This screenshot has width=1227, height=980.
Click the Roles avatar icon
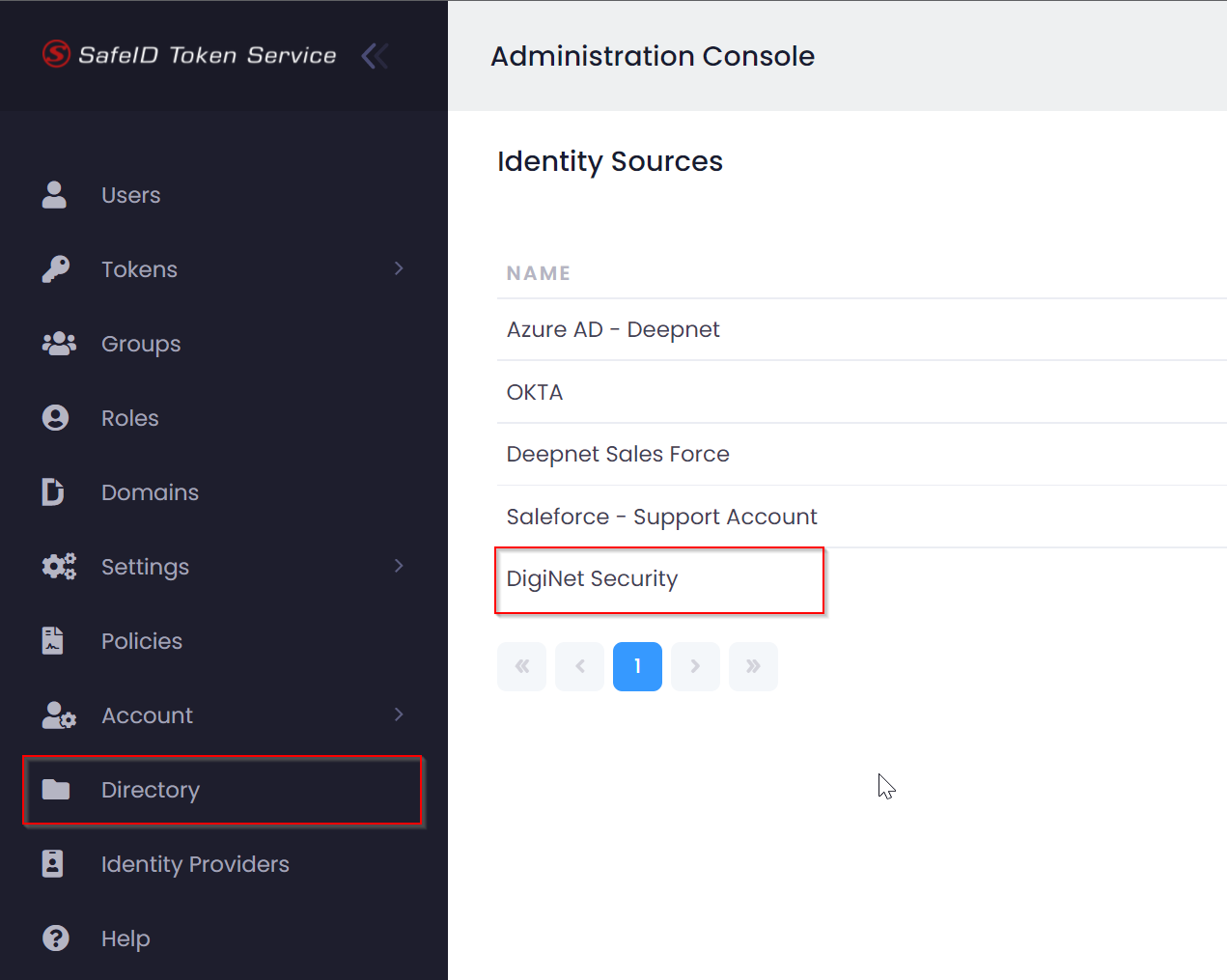point(55,418)
